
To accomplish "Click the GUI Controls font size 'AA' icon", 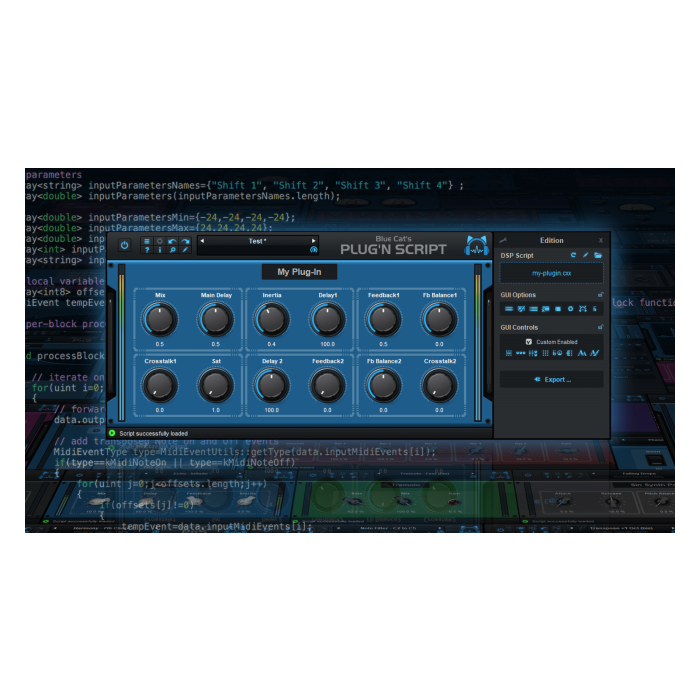I will pos(582,353).
